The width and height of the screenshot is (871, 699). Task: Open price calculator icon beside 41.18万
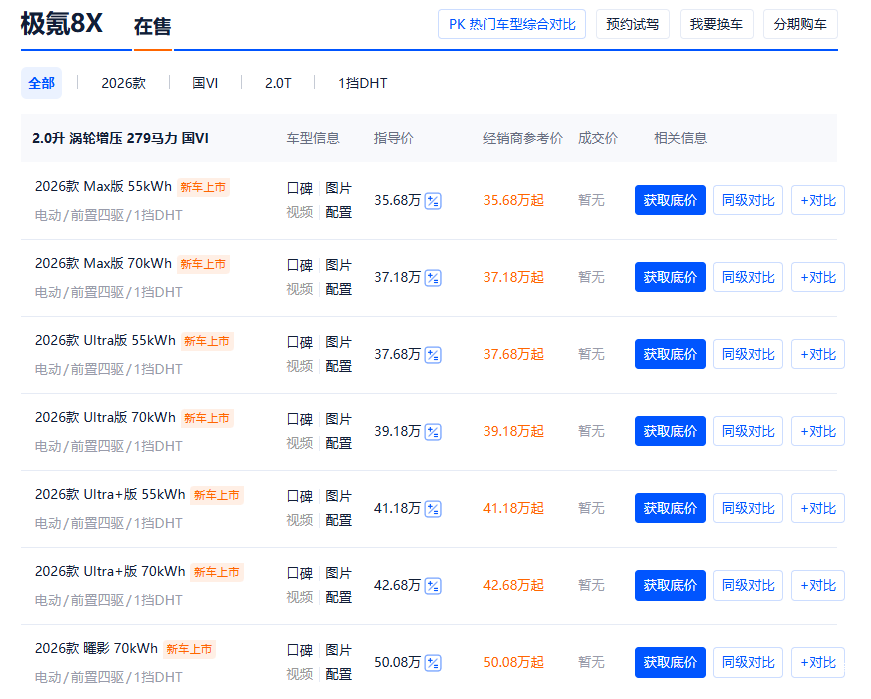pos(433,508)
